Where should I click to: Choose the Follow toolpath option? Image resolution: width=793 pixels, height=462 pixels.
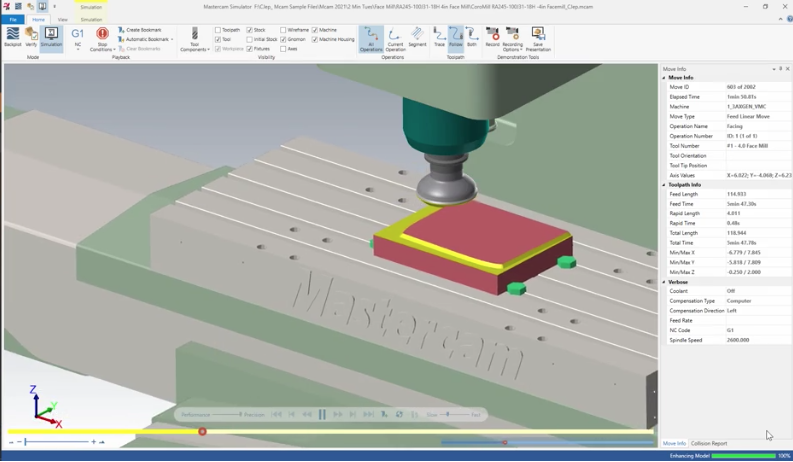point(456,38)
